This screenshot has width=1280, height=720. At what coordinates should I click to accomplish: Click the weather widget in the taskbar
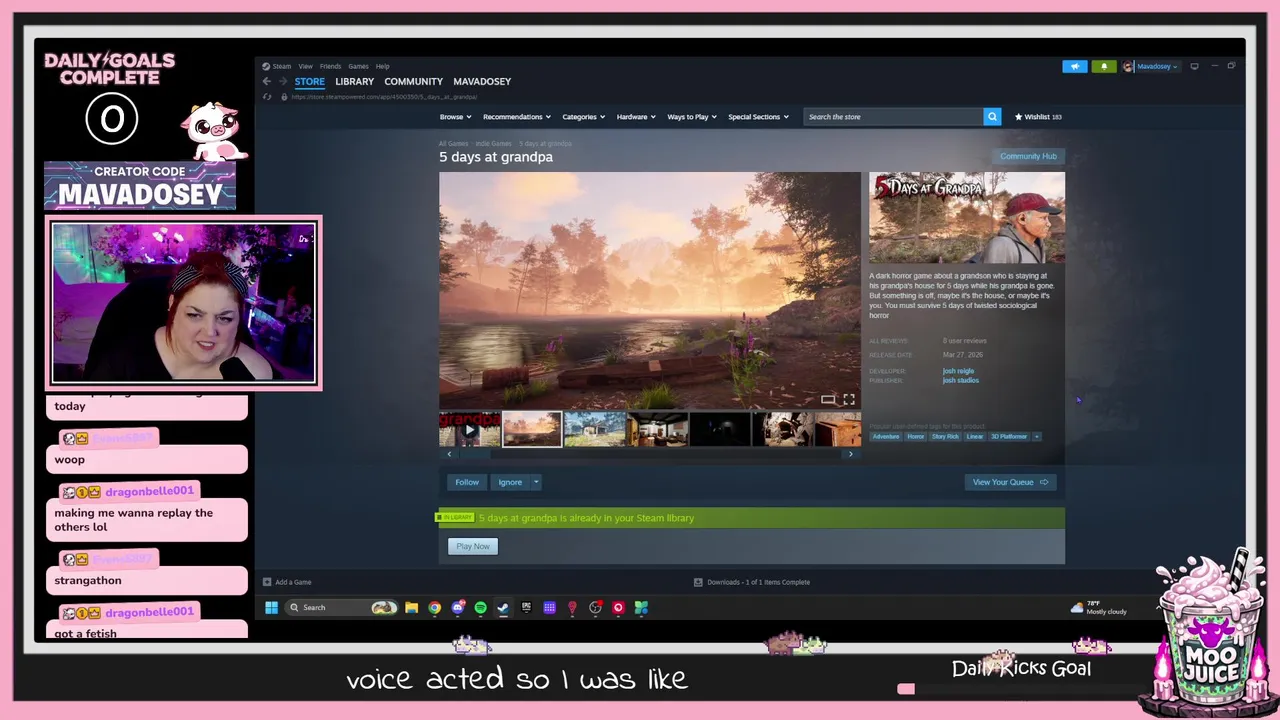pyautogui.click(x=1098, y=607)
